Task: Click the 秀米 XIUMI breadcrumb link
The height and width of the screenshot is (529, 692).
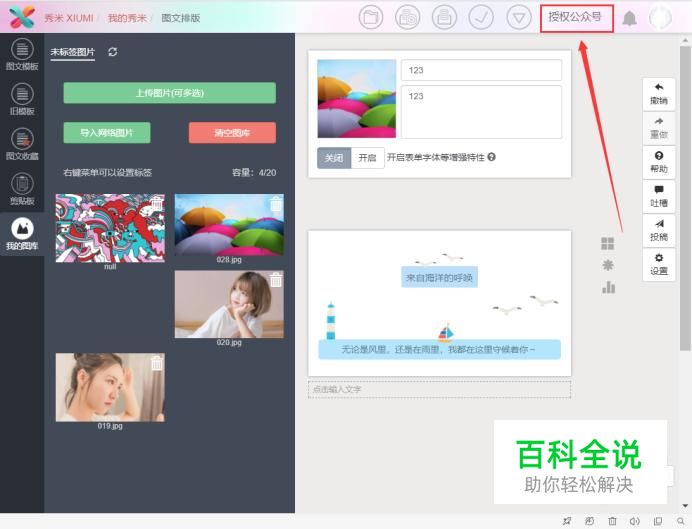Action: pos(69,18)
